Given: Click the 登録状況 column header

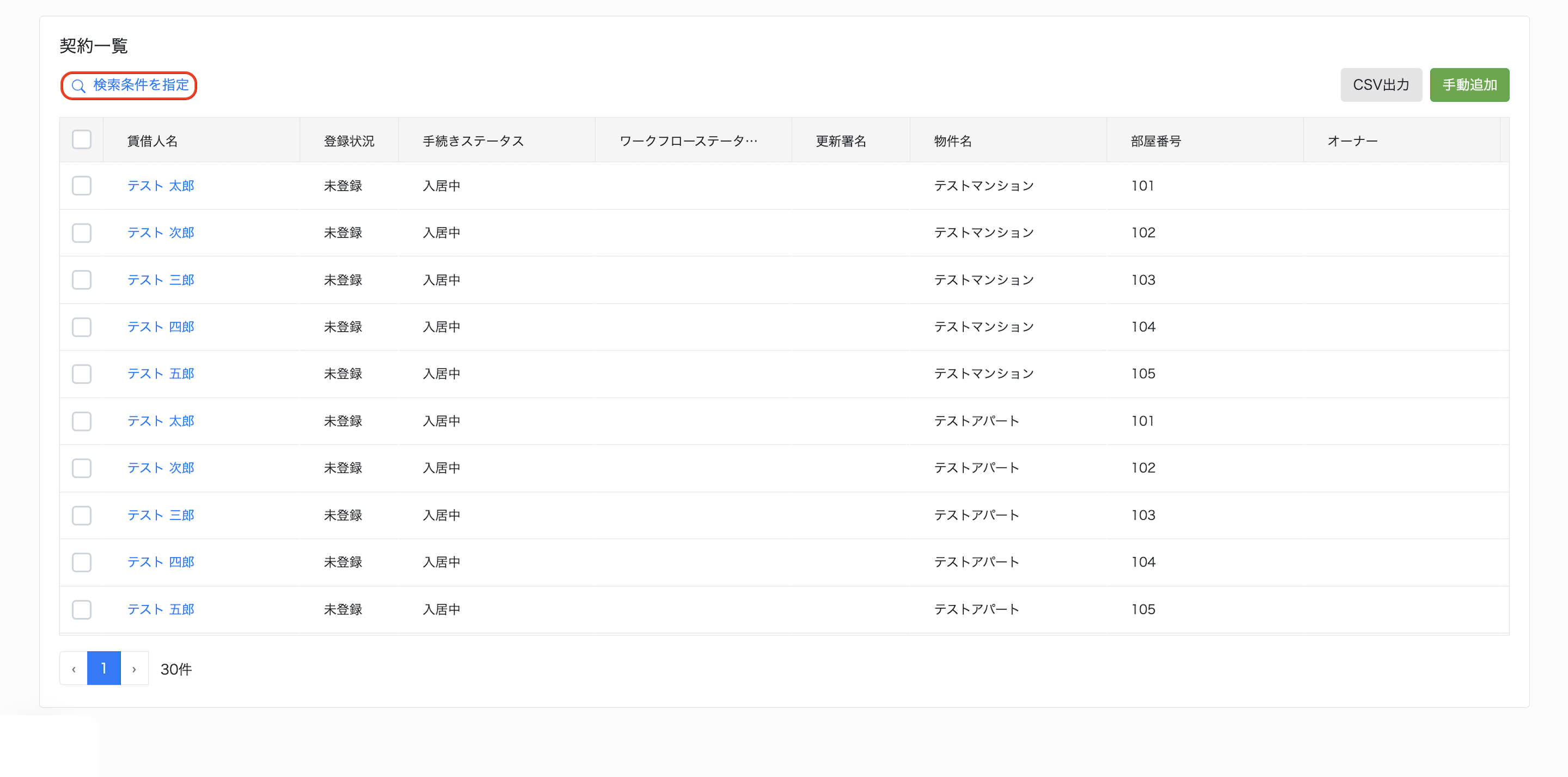Looking at the screenshot, I should click(349, 141).
